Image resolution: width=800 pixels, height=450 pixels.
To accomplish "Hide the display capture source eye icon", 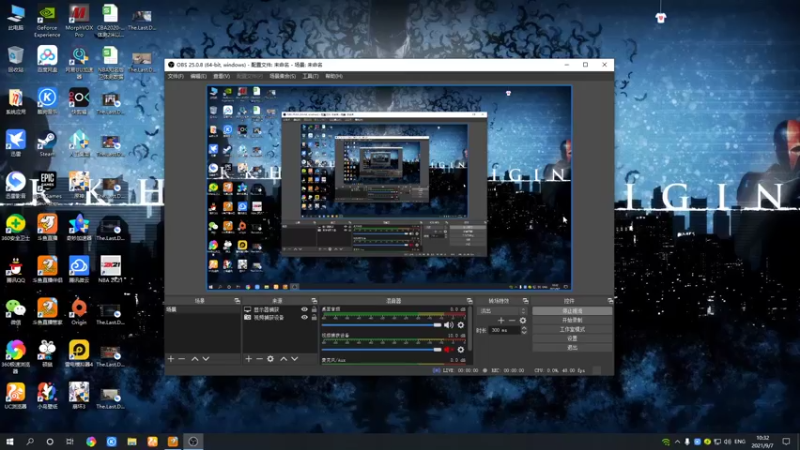I will click(305, 309).
